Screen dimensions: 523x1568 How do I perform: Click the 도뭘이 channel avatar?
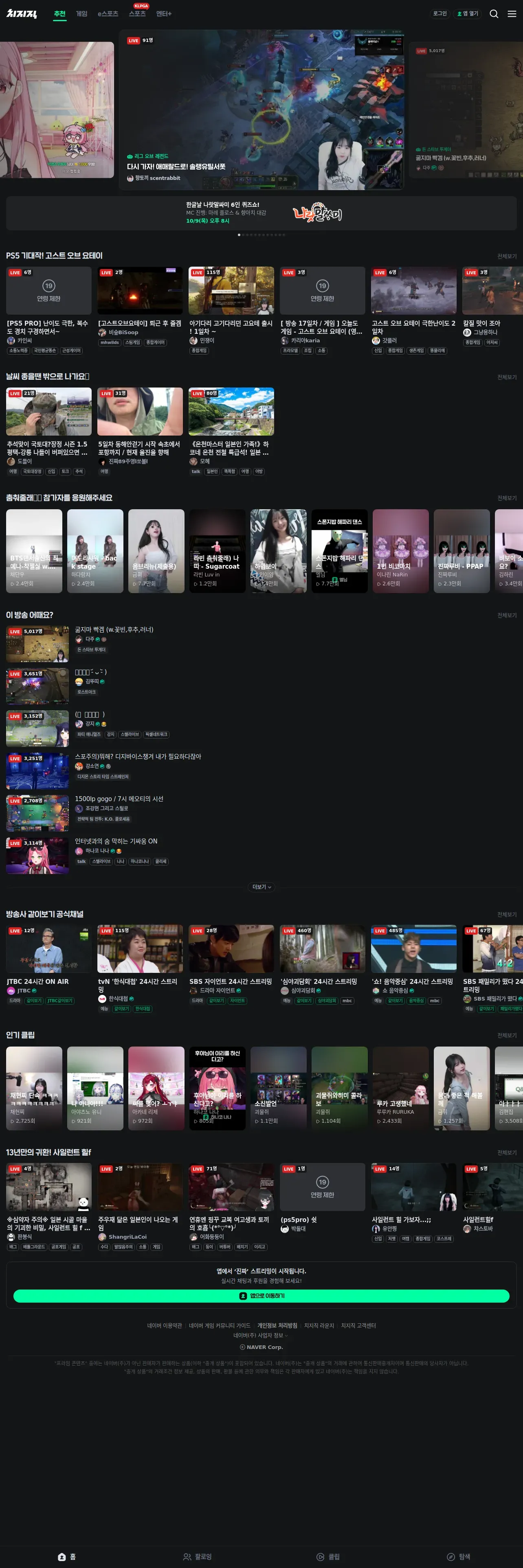(x=11, y=461)
